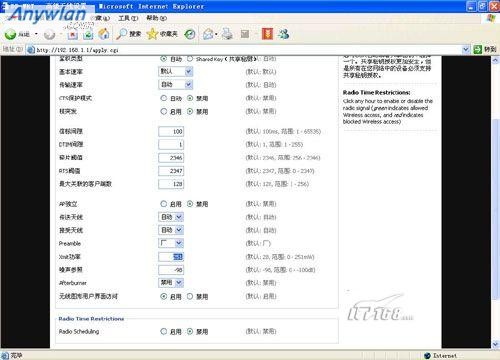Set CTS保护模式 to 自动 radio option
Screen dimensions: 500x360
point(163,98)
